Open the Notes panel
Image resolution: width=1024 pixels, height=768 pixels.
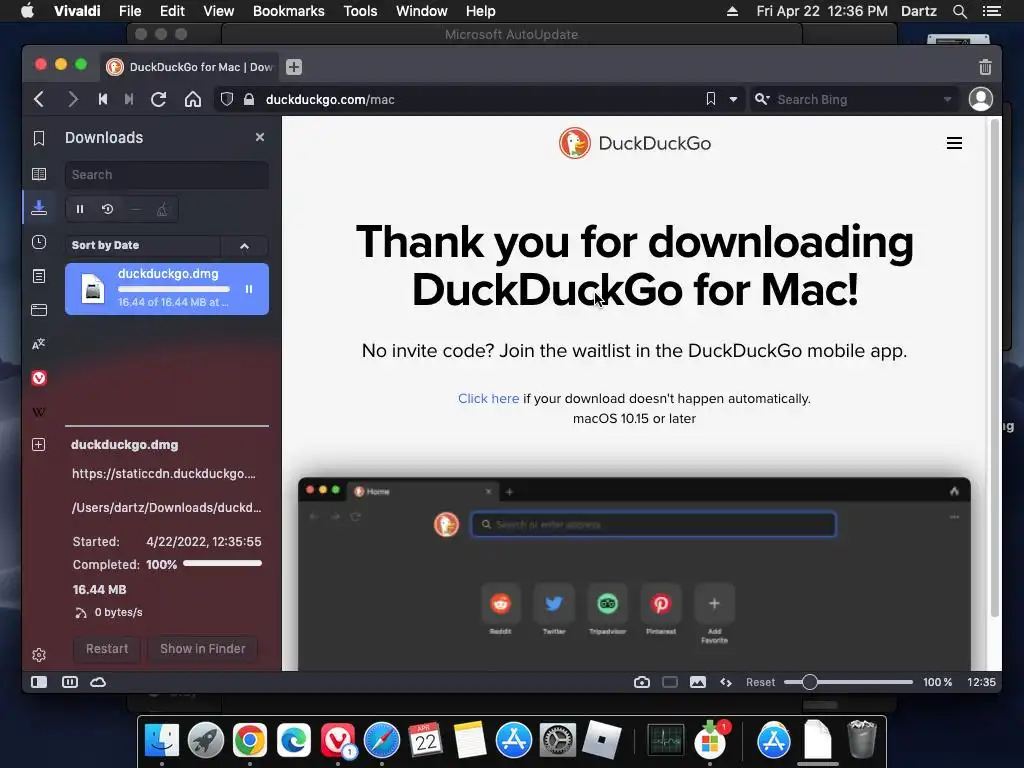tap(39, 276)
